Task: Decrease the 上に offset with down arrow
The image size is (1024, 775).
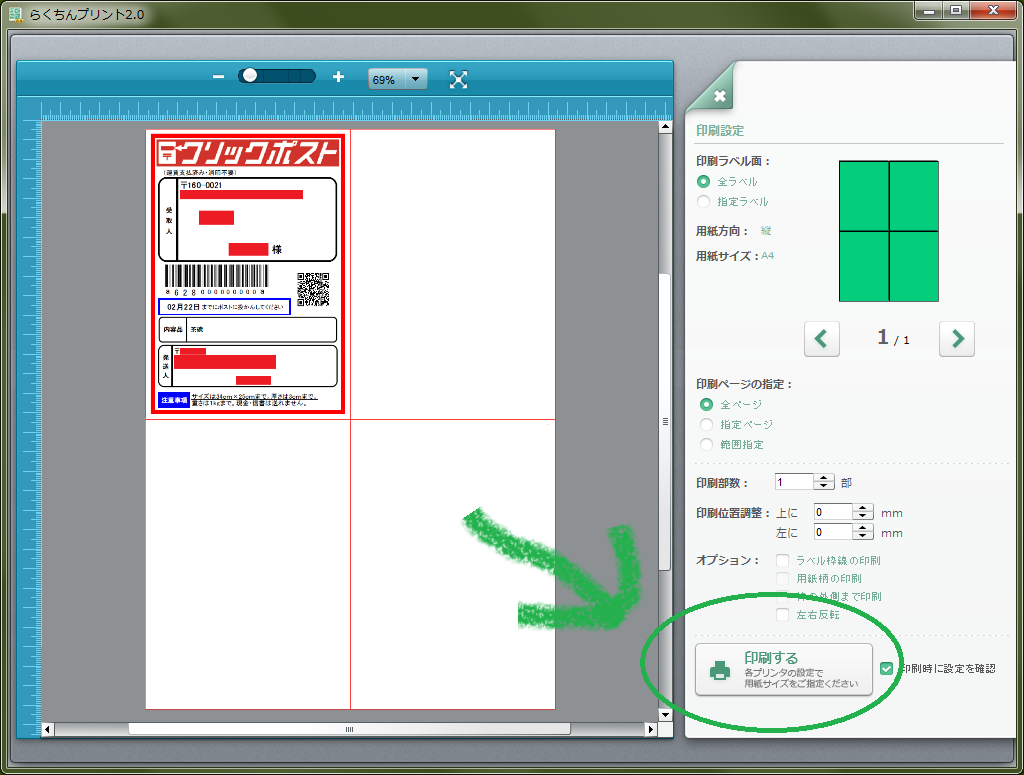Action: pyautogui.click(x=863, y=516)
